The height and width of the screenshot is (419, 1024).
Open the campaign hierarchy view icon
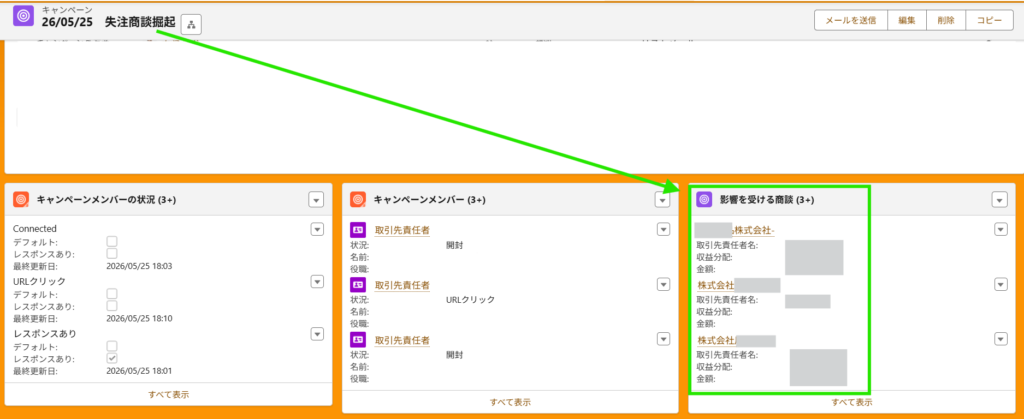(191, 24)
